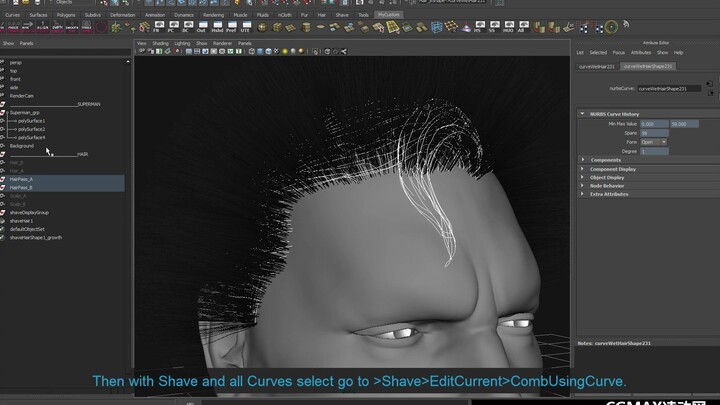Click the red circle shelf icon
The width and height of the screenshot is (720, 405).
click(101, 27)
